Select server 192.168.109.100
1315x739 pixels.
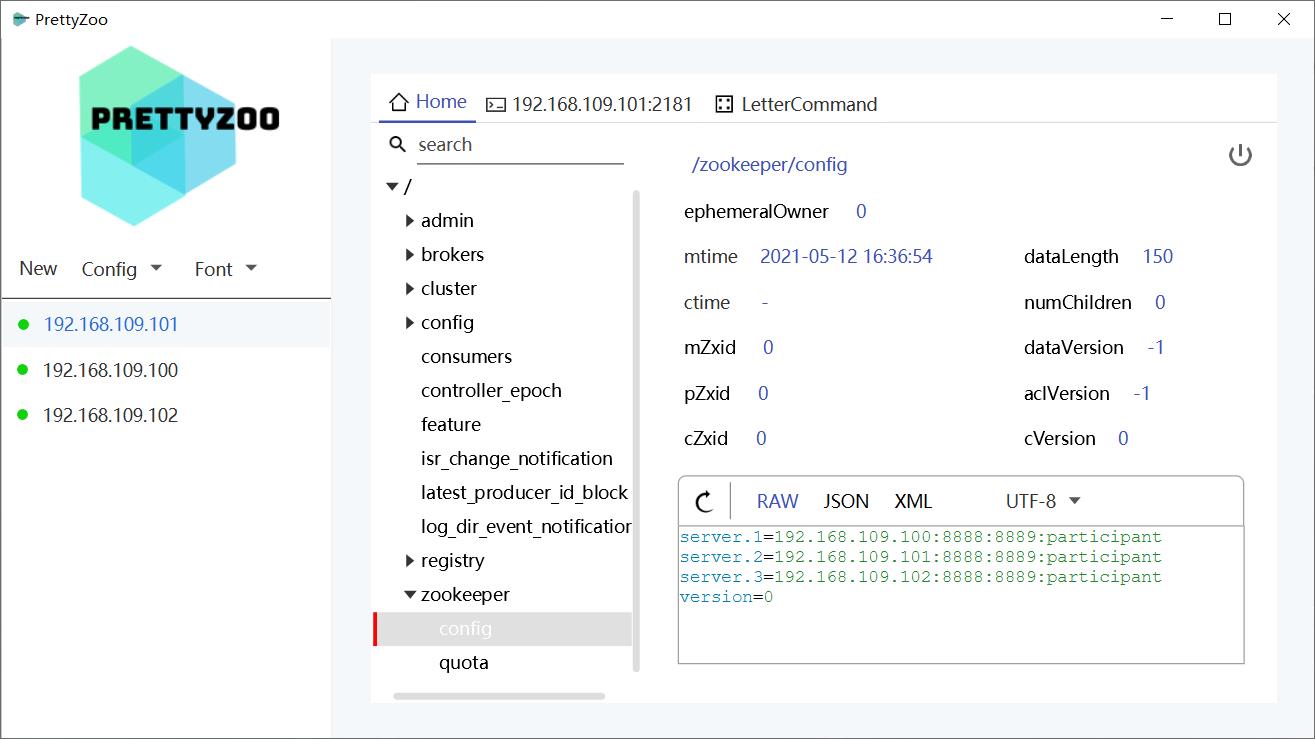[x=166, y=370]
